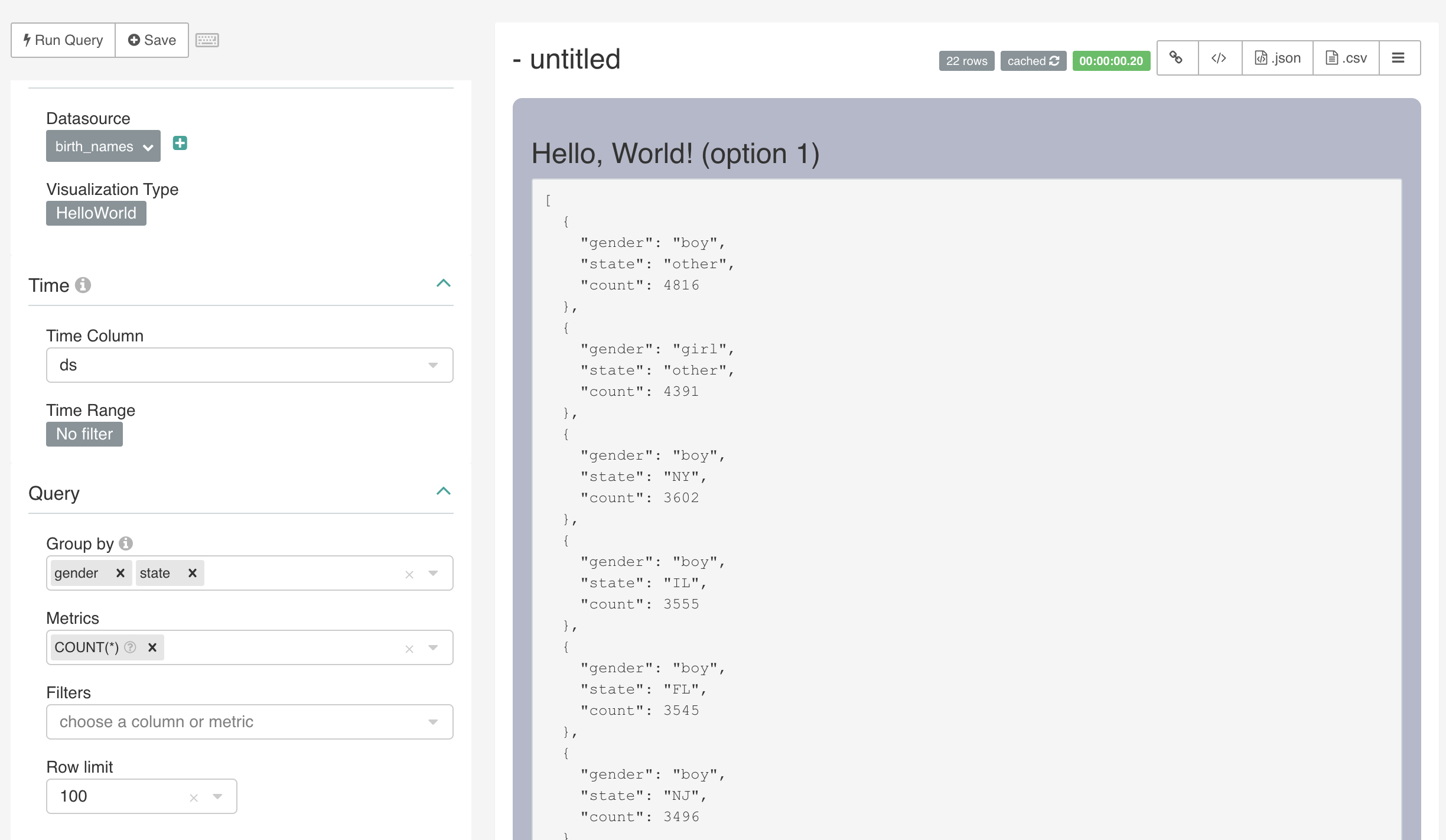
Task: Copy permalink using the chain link icon
Action: (1176, 58)
